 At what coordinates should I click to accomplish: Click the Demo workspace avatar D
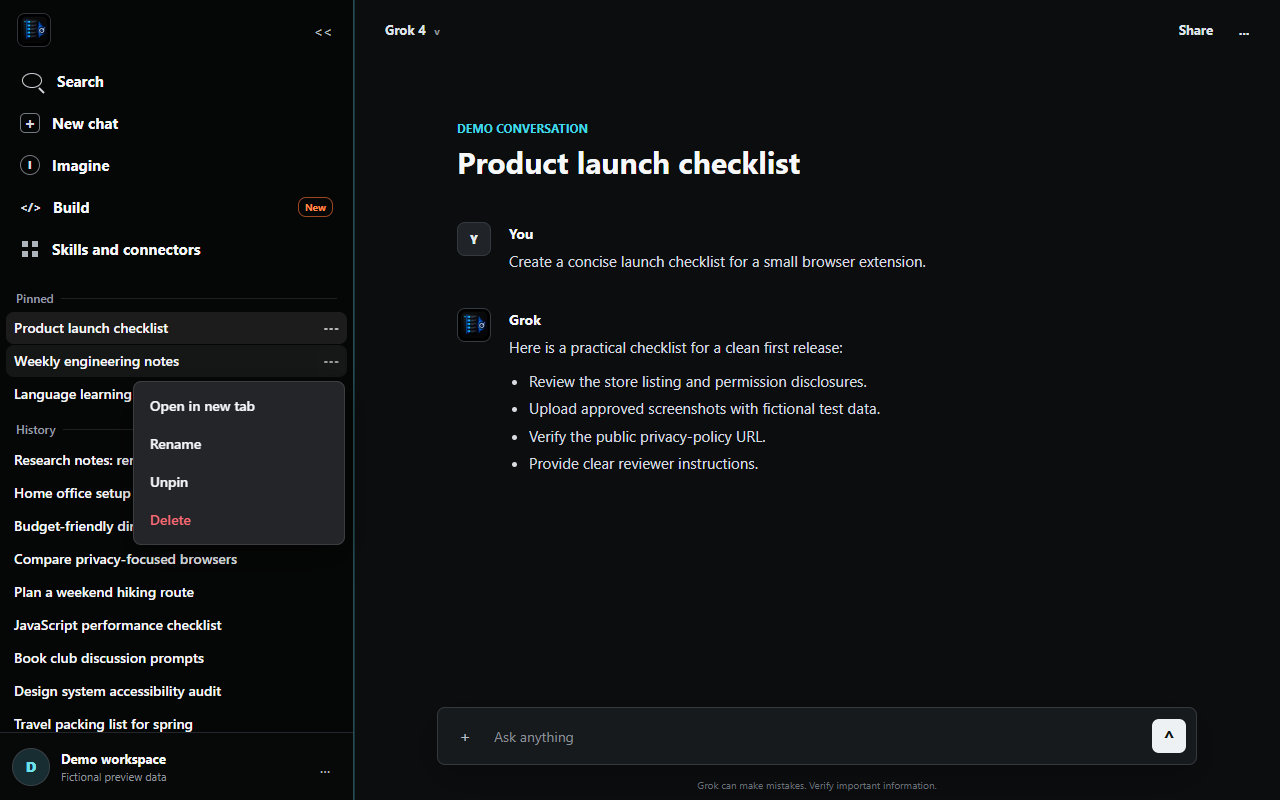pos(31,767)
